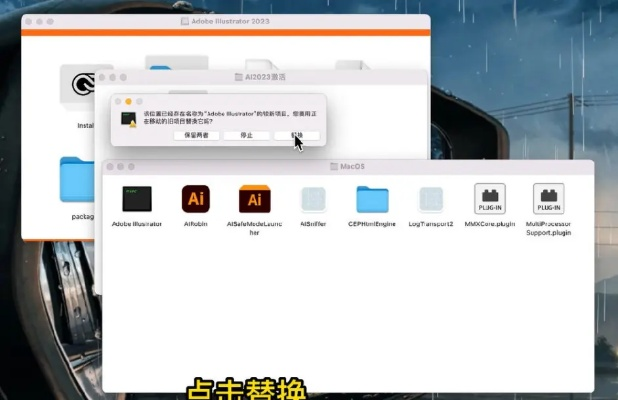The image size is (618, 400).
Task: Select the AISafeModeLauncher icon
Action: [x=255, y=199]
